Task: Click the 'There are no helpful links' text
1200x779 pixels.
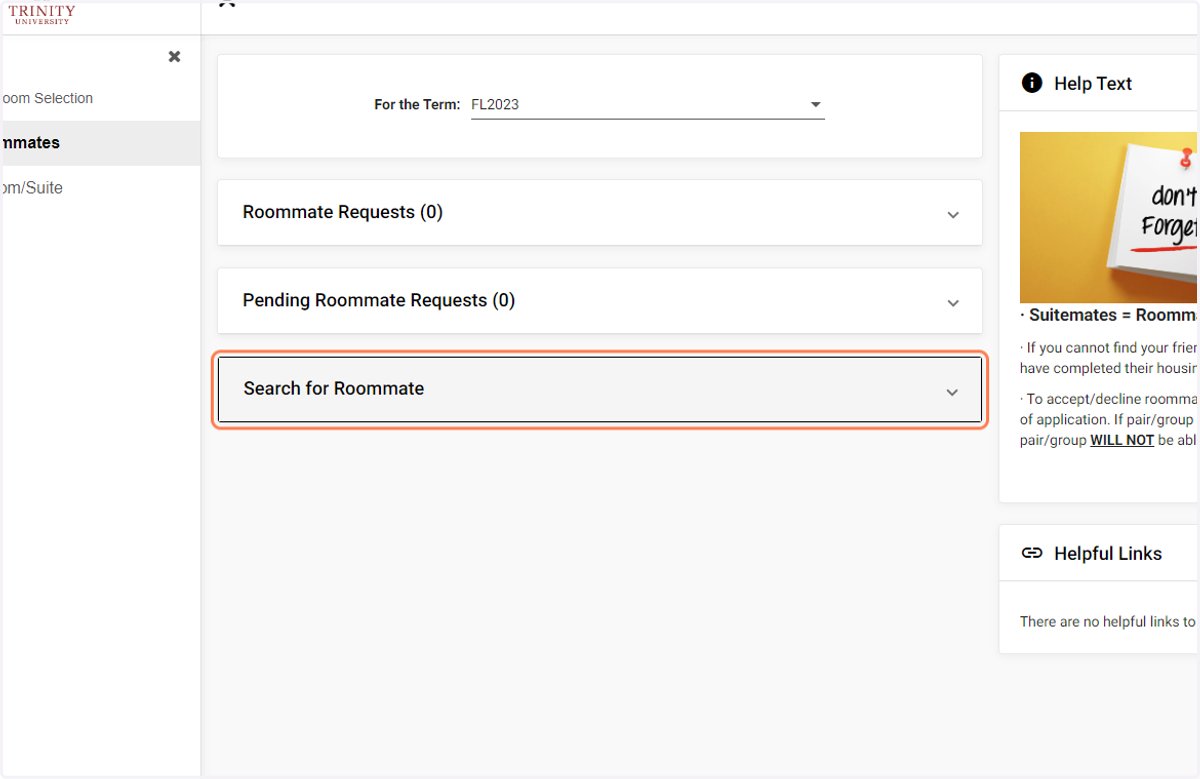Action: pyautogui.click(x=1109, y=621)
